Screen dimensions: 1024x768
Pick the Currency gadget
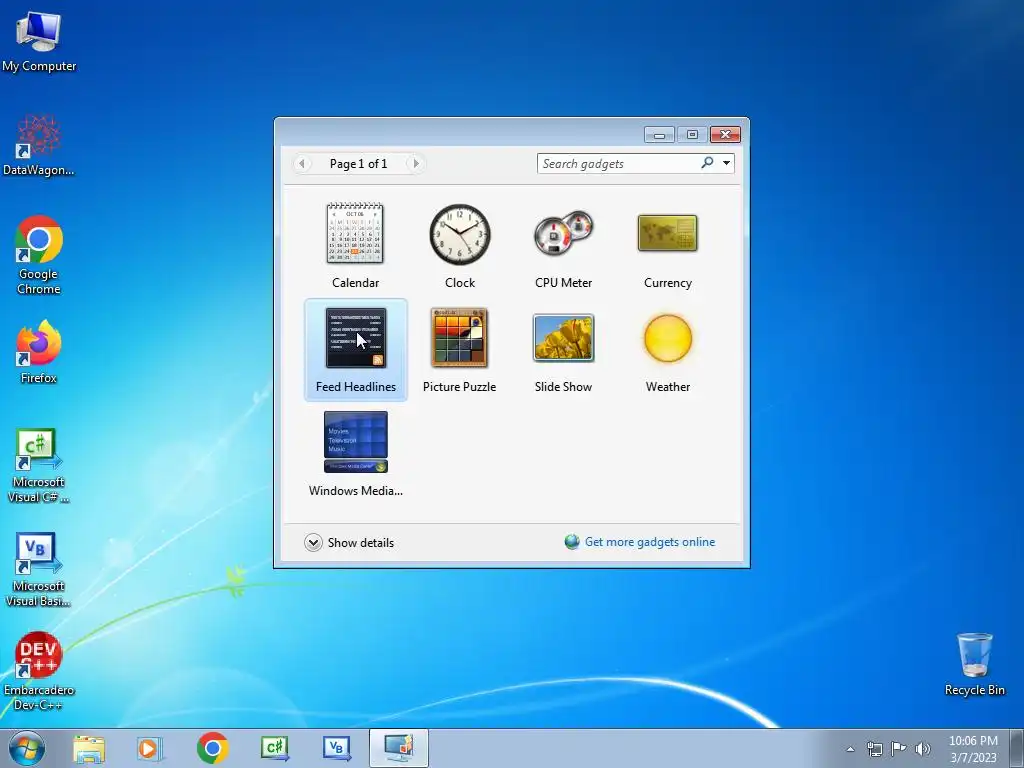pyautogui.click(x=667, y=246)
